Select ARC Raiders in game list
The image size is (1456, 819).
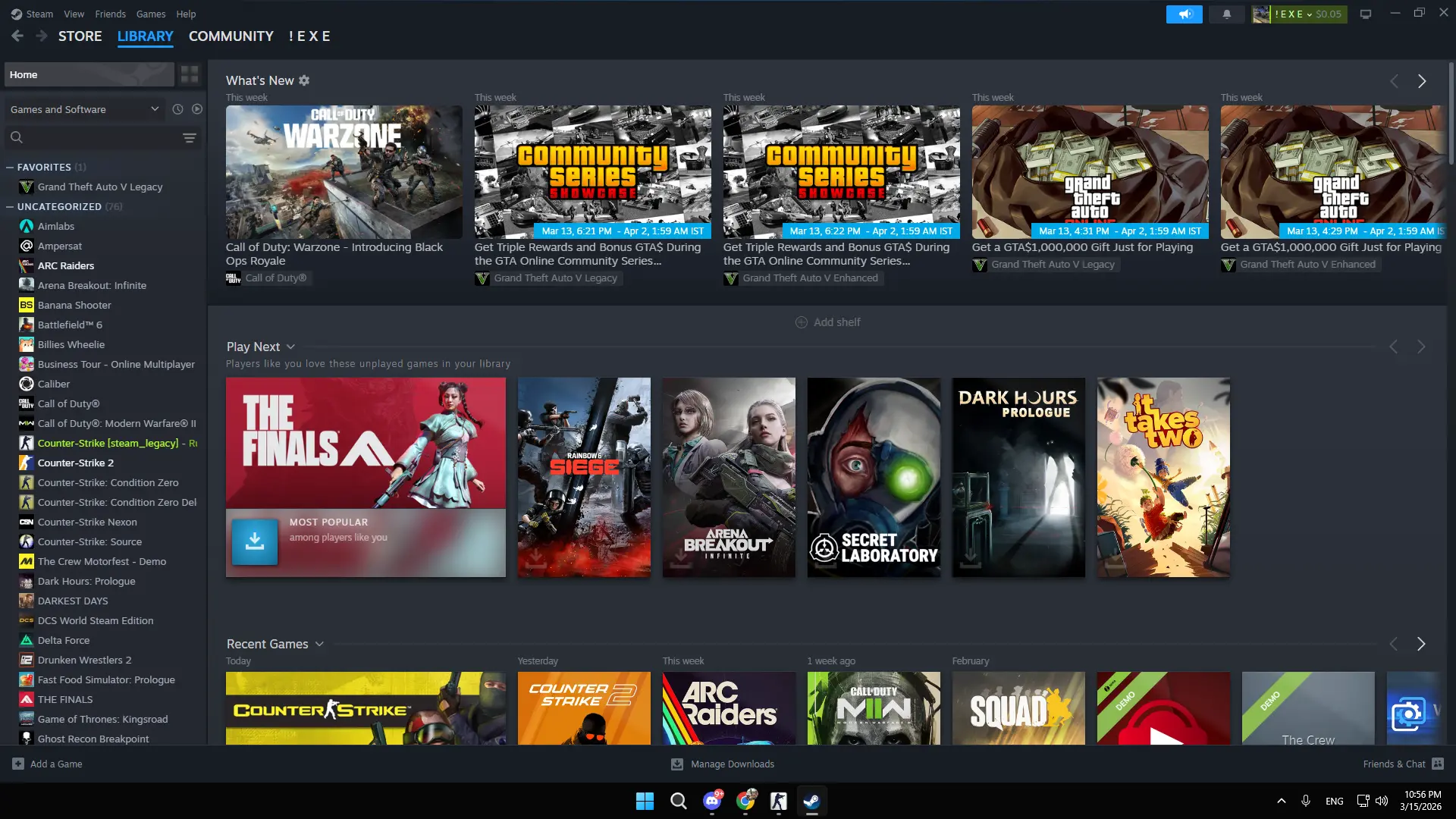point(66,265)
